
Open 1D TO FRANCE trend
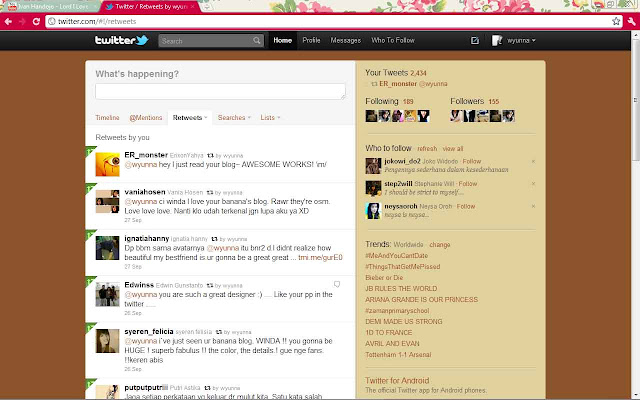click(389, 333)
